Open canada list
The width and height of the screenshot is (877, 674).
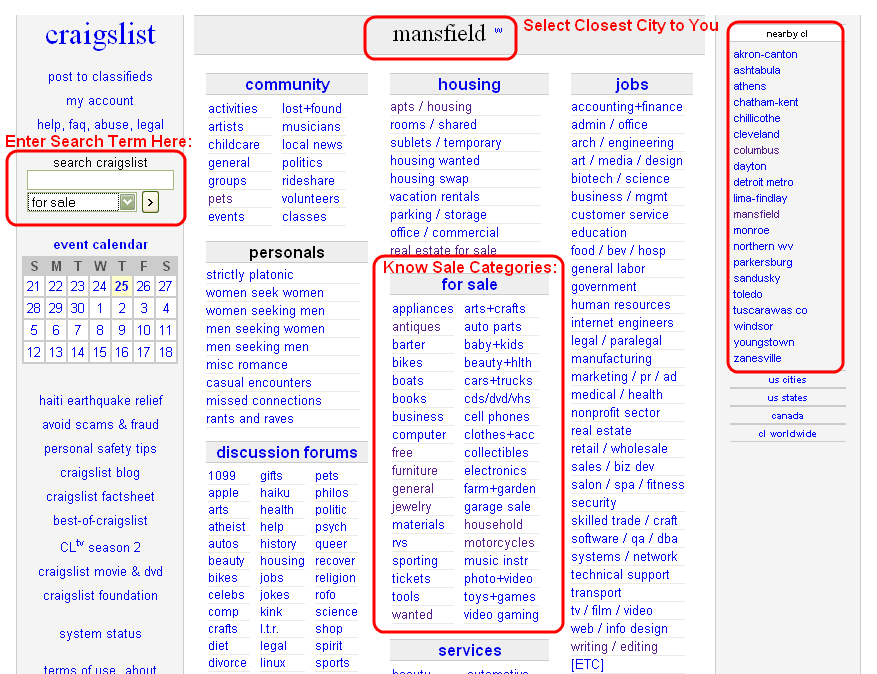point(787,416)
